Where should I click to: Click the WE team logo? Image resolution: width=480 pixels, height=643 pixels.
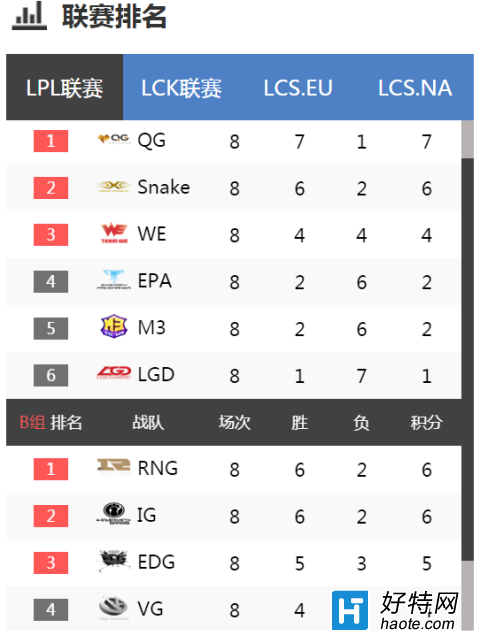point(114,233)
